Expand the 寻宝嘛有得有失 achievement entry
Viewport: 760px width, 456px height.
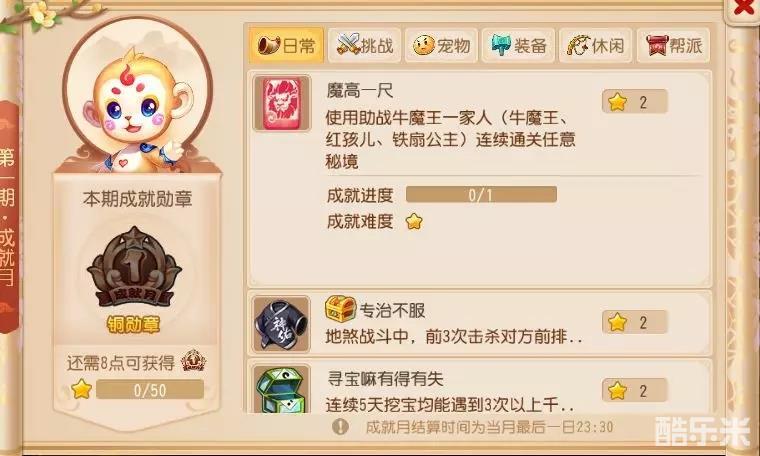tap(479, 387)
